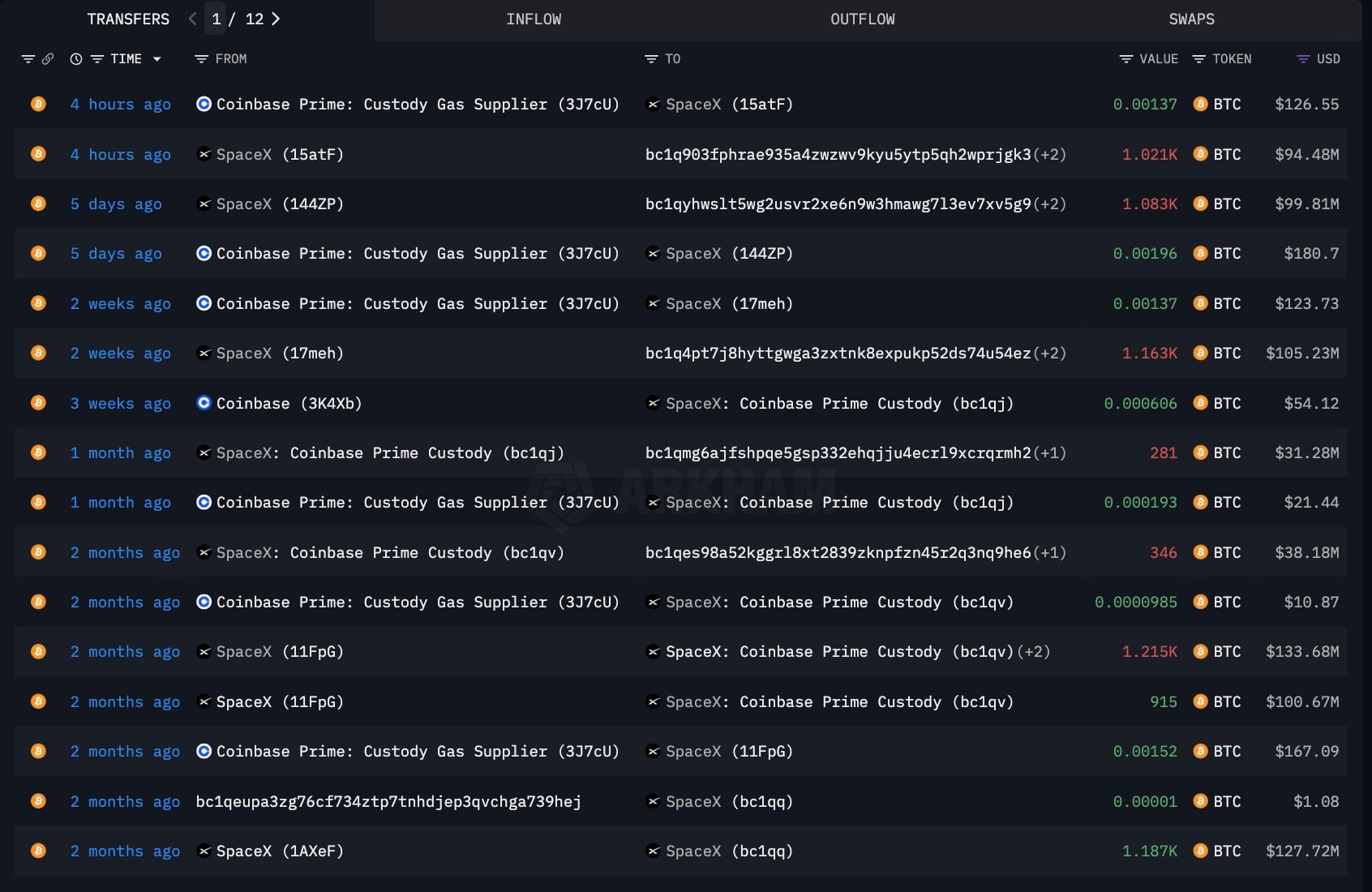Expand the TIME sort dropdown arrow
Screen dimensions: 1372x892
point(157,59)
